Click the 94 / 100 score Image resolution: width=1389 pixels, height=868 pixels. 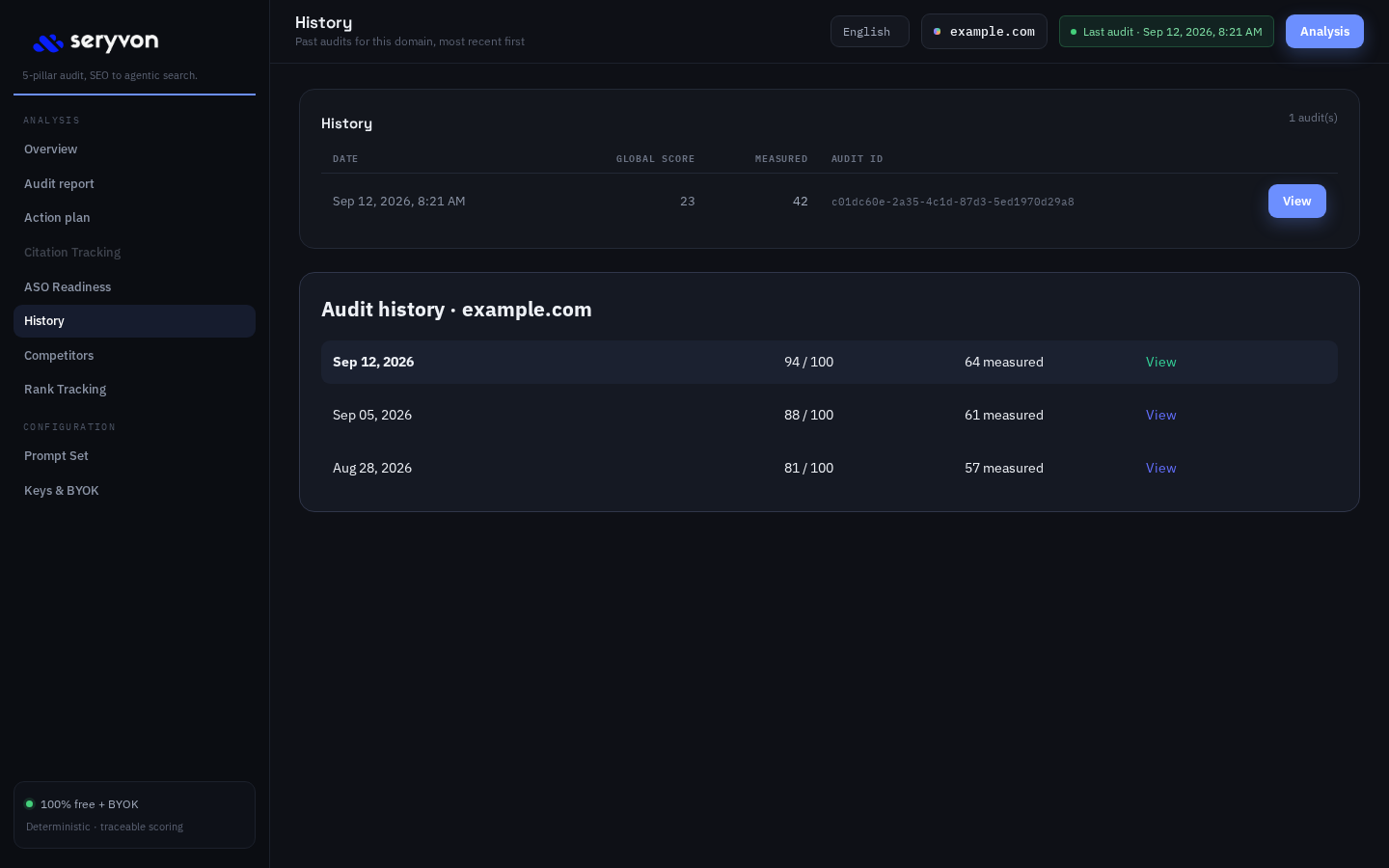pos(809,363)
